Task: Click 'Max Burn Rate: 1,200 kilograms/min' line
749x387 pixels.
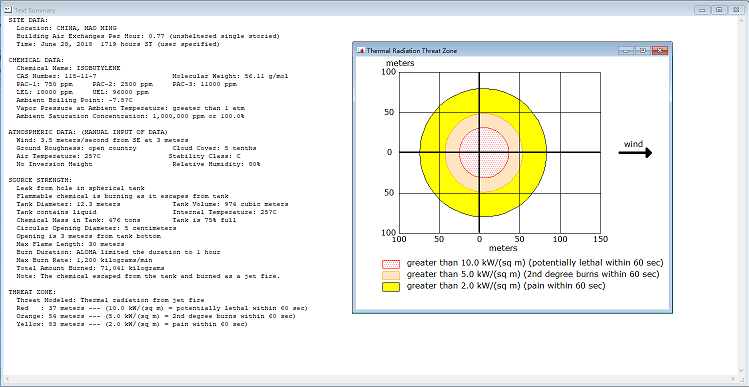Action: 85,260
